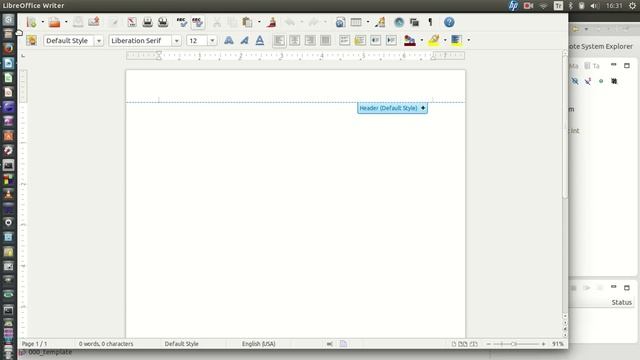Screen dimensions: 640x360
Task: Toggle Italic formatting
Action: [244, 40]
